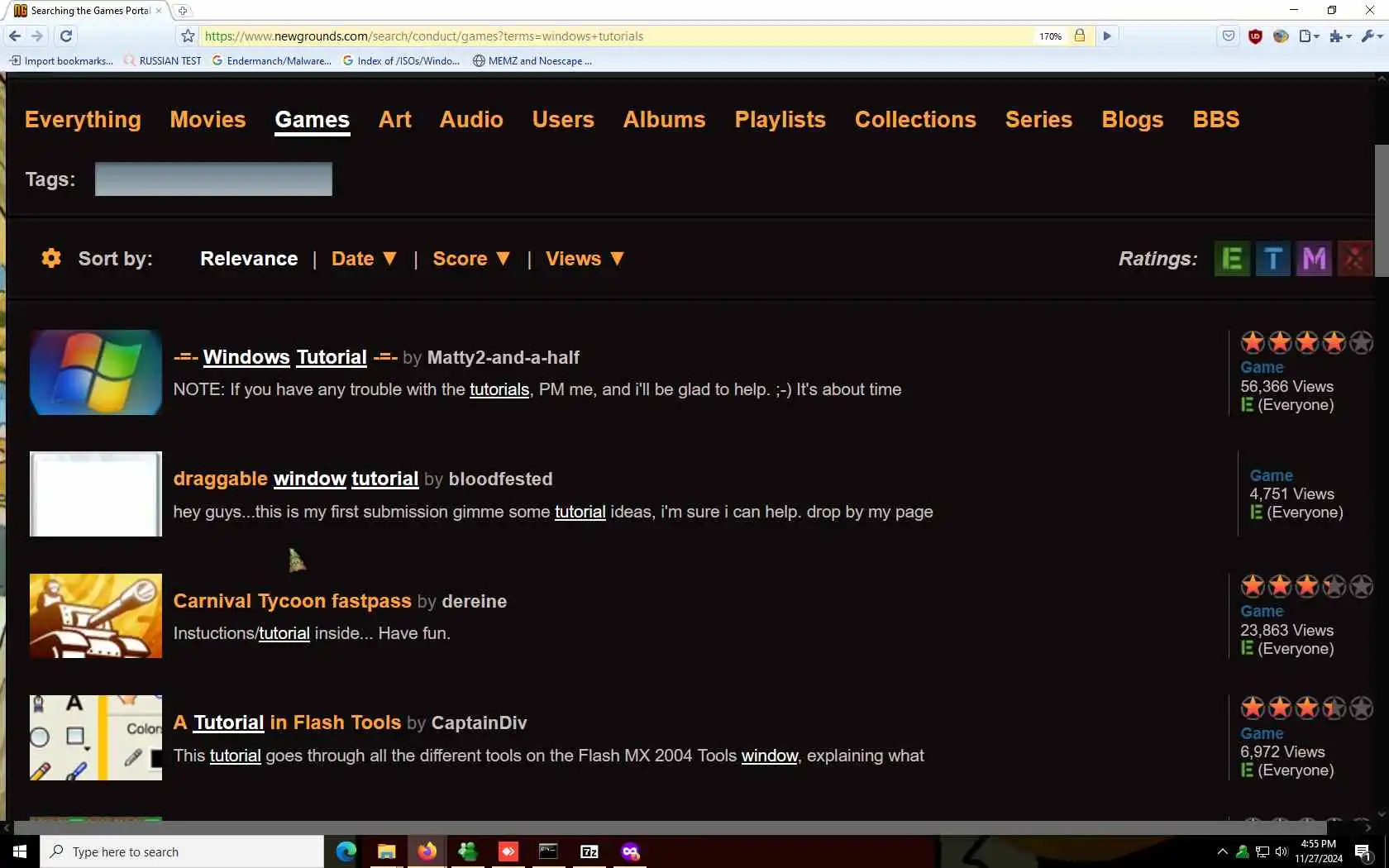Click the draggable window tutorial blank thumbnail
Screen dimensions: 1389x868
point(96,494)
